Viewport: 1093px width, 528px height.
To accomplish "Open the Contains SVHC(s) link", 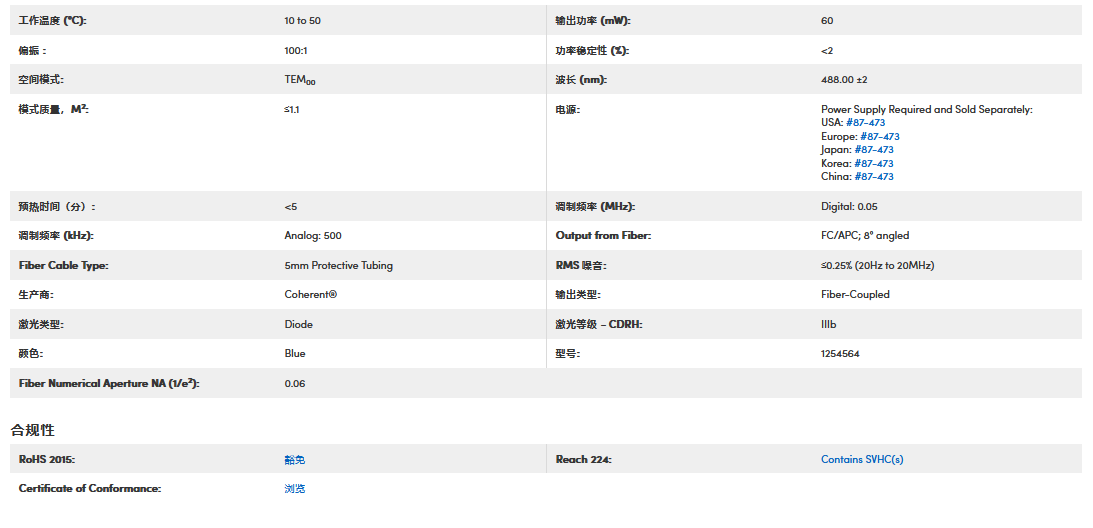I will click(x=861, y=460).
